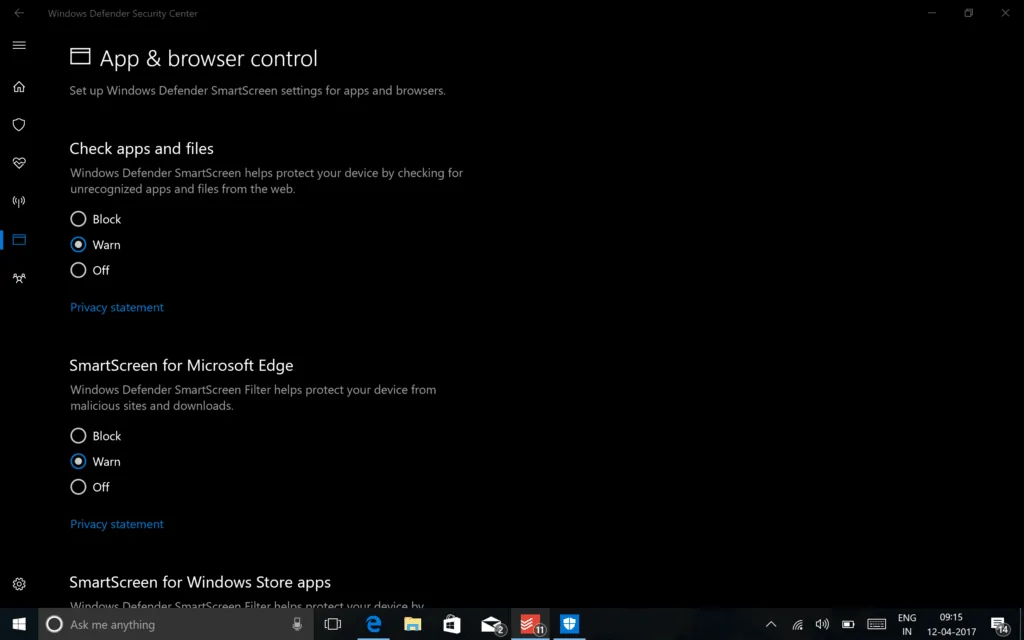Viewport: 1024px width, 640px height.
Task: Select Warn for Check apps and files
Action: point(95,244)
